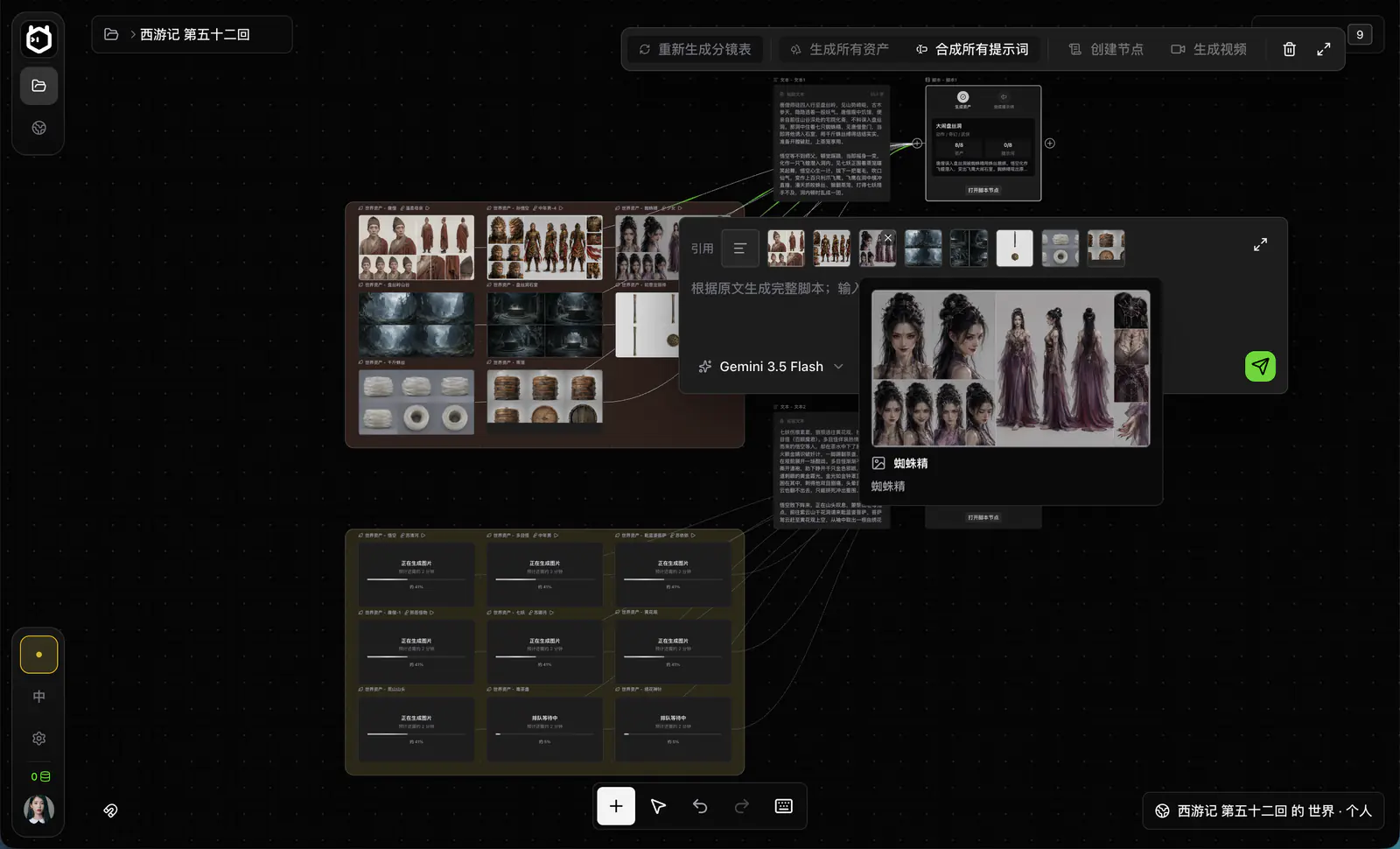
Task: Remove the spider spirit reference thumbnail
Action: [x=888, y=238]
